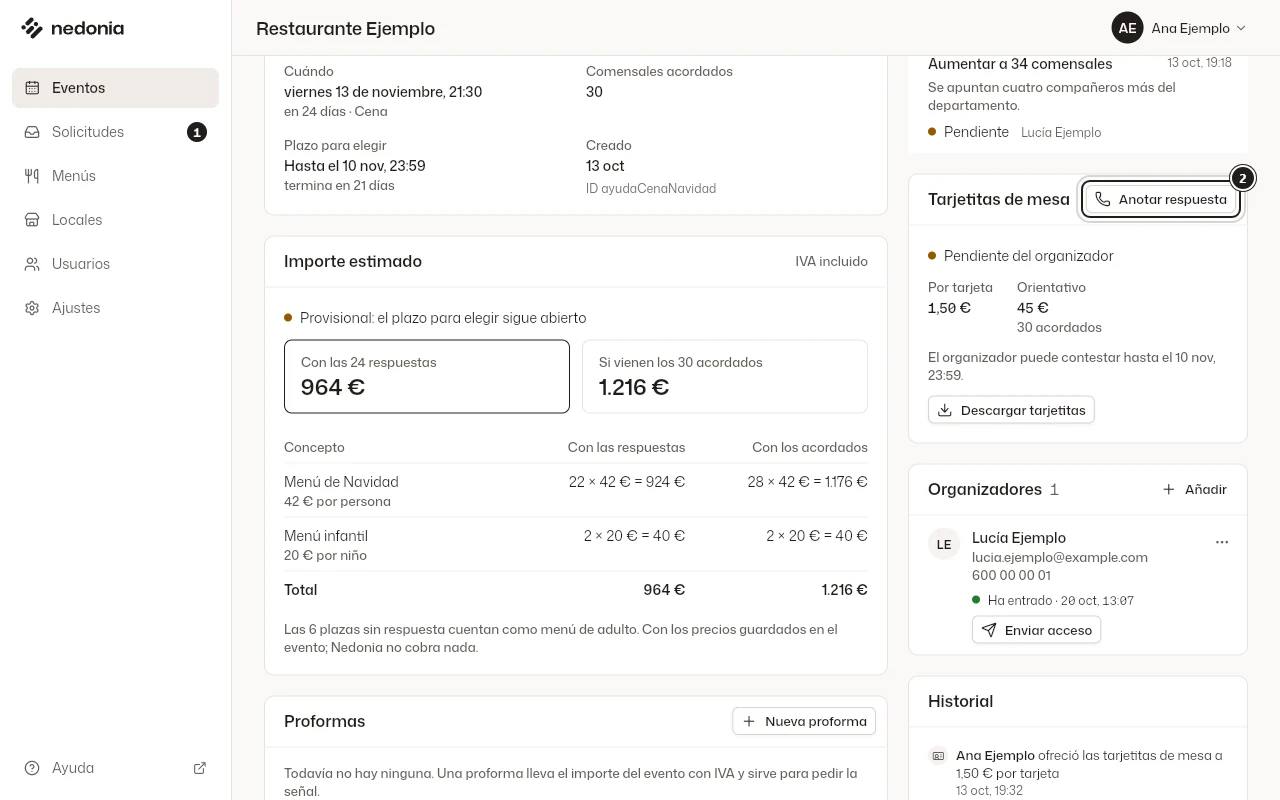
Task: Click the phone icon in Anotar respuesta
Action: coord(1102,199)
